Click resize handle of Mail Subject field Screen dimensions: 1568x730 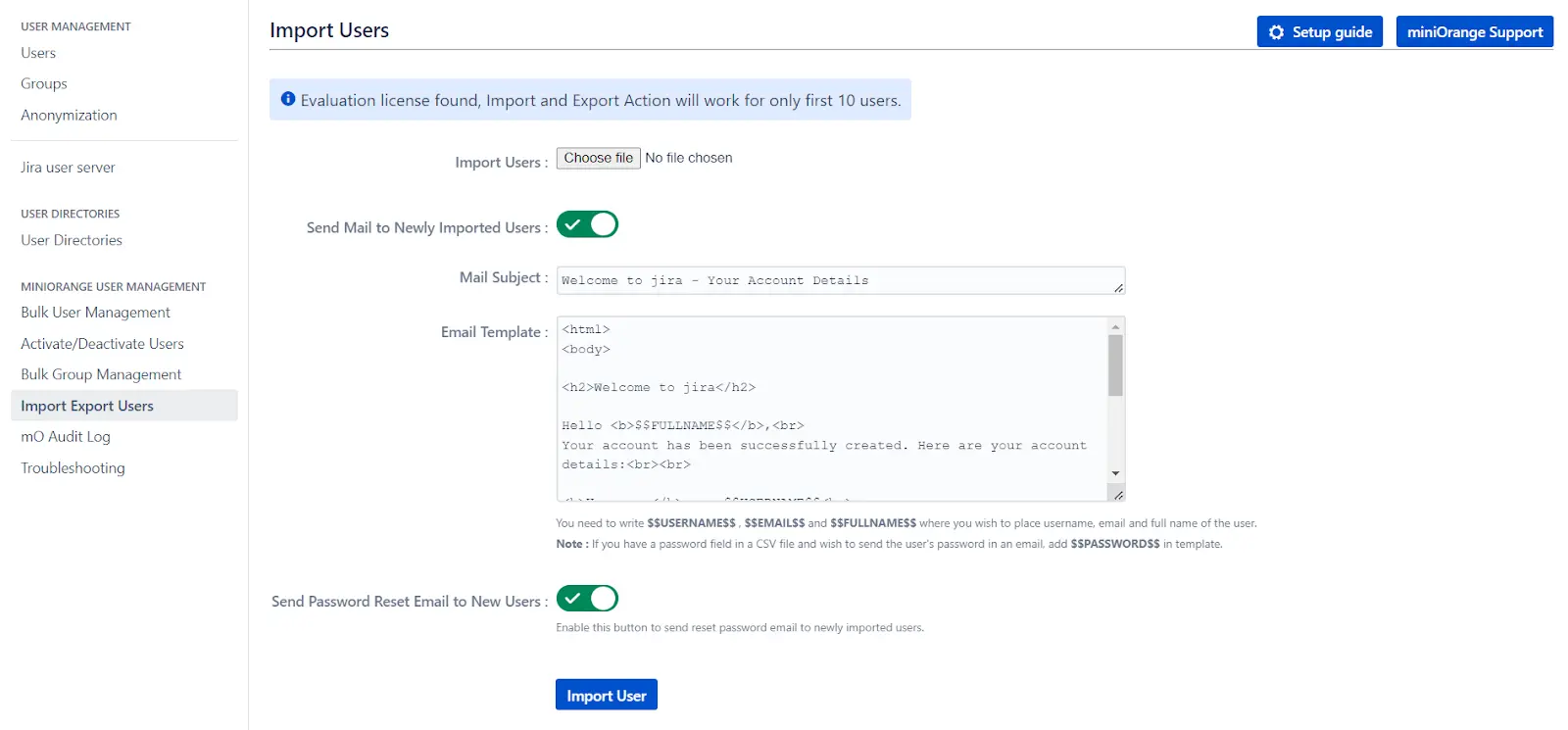coord(1118,287)
